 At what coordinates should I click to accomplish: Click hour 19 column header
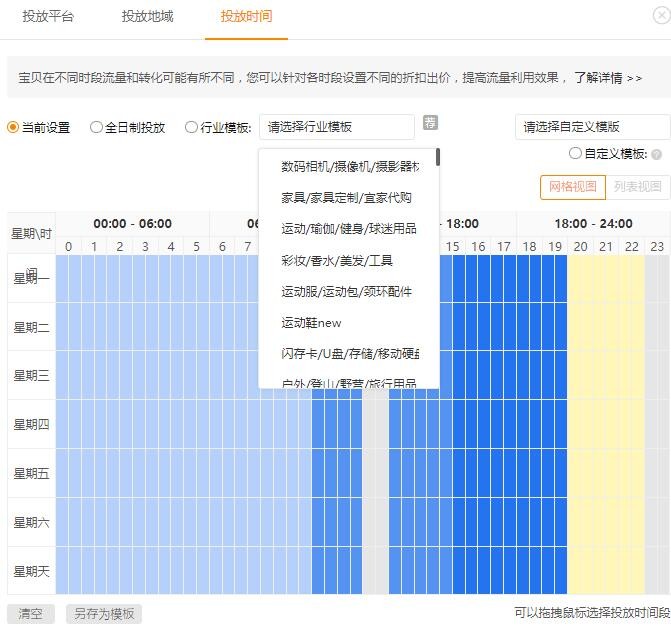(555, 246)
